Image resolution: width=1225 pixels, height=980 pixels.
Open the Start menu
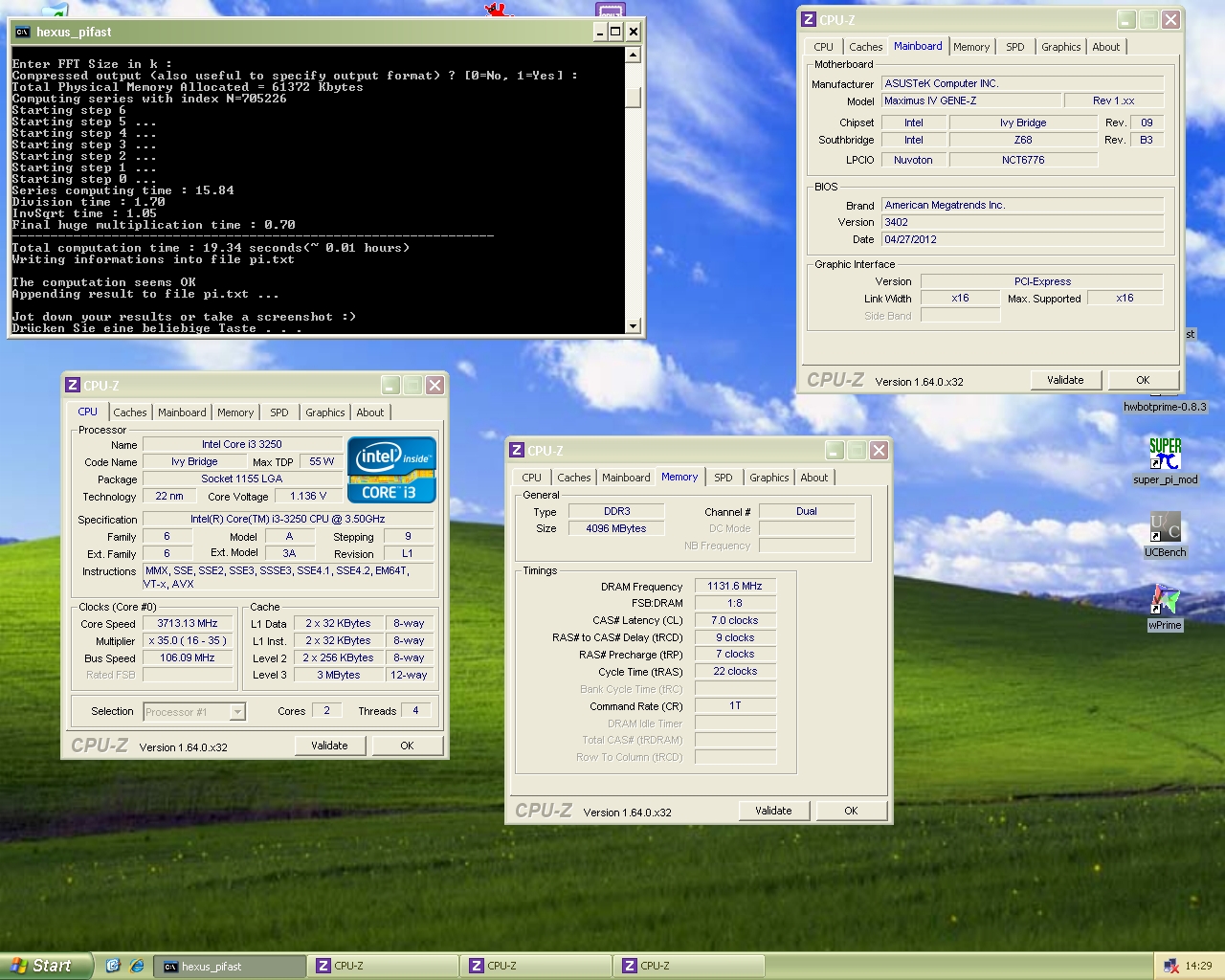tap(46, 966)
